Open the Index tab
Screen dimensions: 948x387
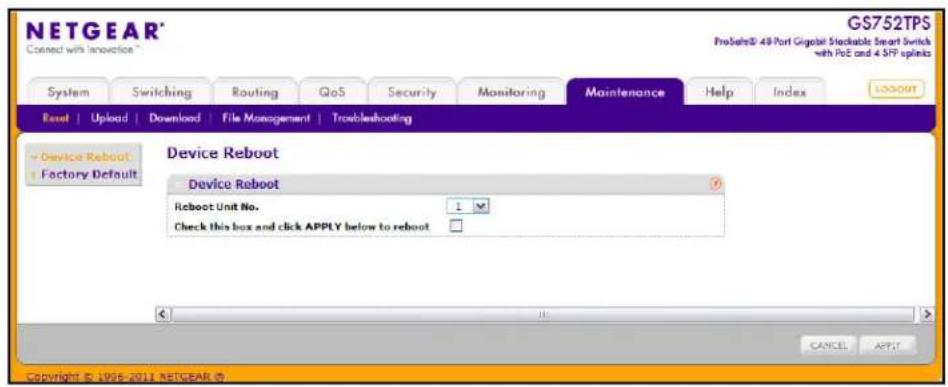click(x=790, y=93)
